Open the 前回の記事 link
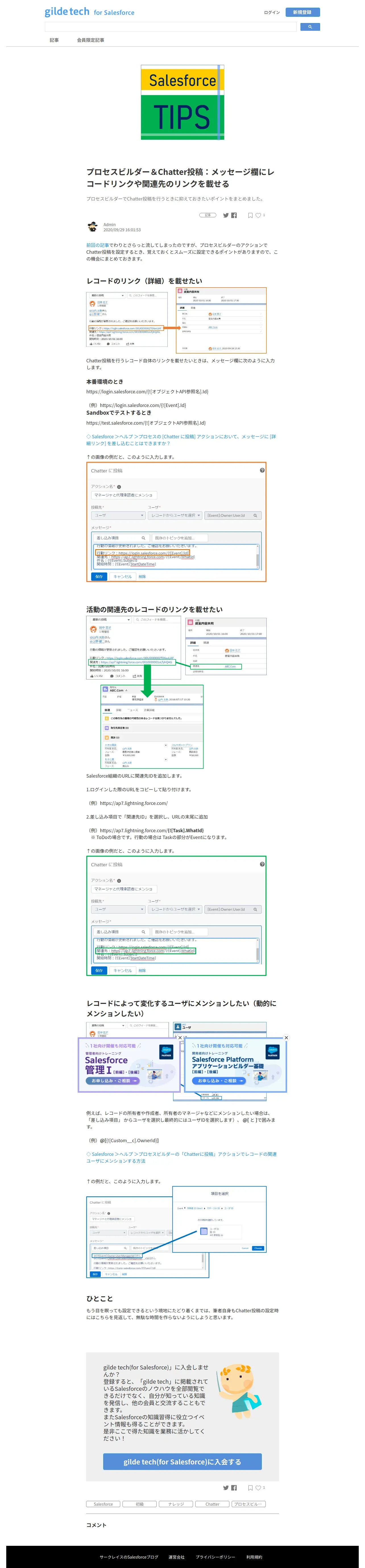 point(98,245)
